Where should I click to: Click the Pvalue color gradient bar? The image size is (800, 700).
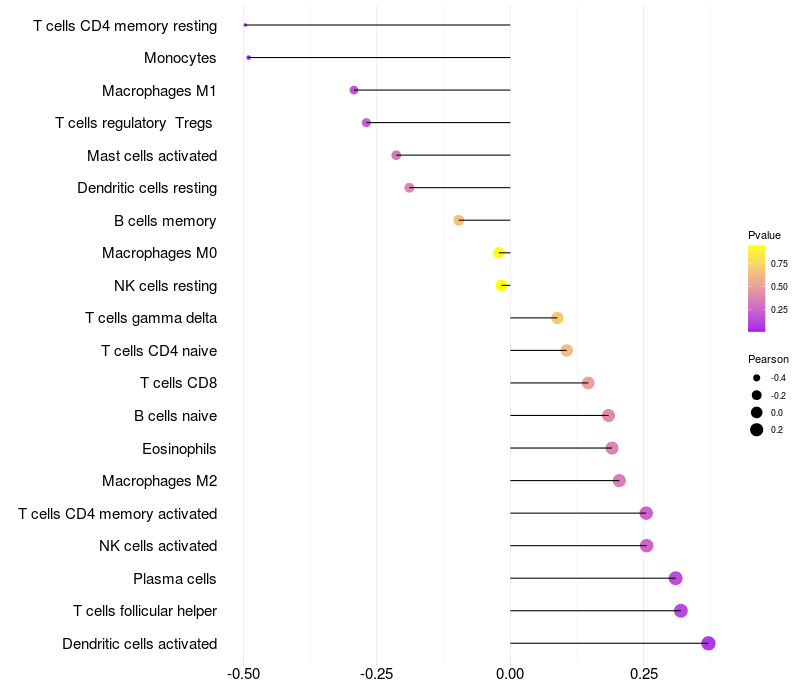pos(757,288)
